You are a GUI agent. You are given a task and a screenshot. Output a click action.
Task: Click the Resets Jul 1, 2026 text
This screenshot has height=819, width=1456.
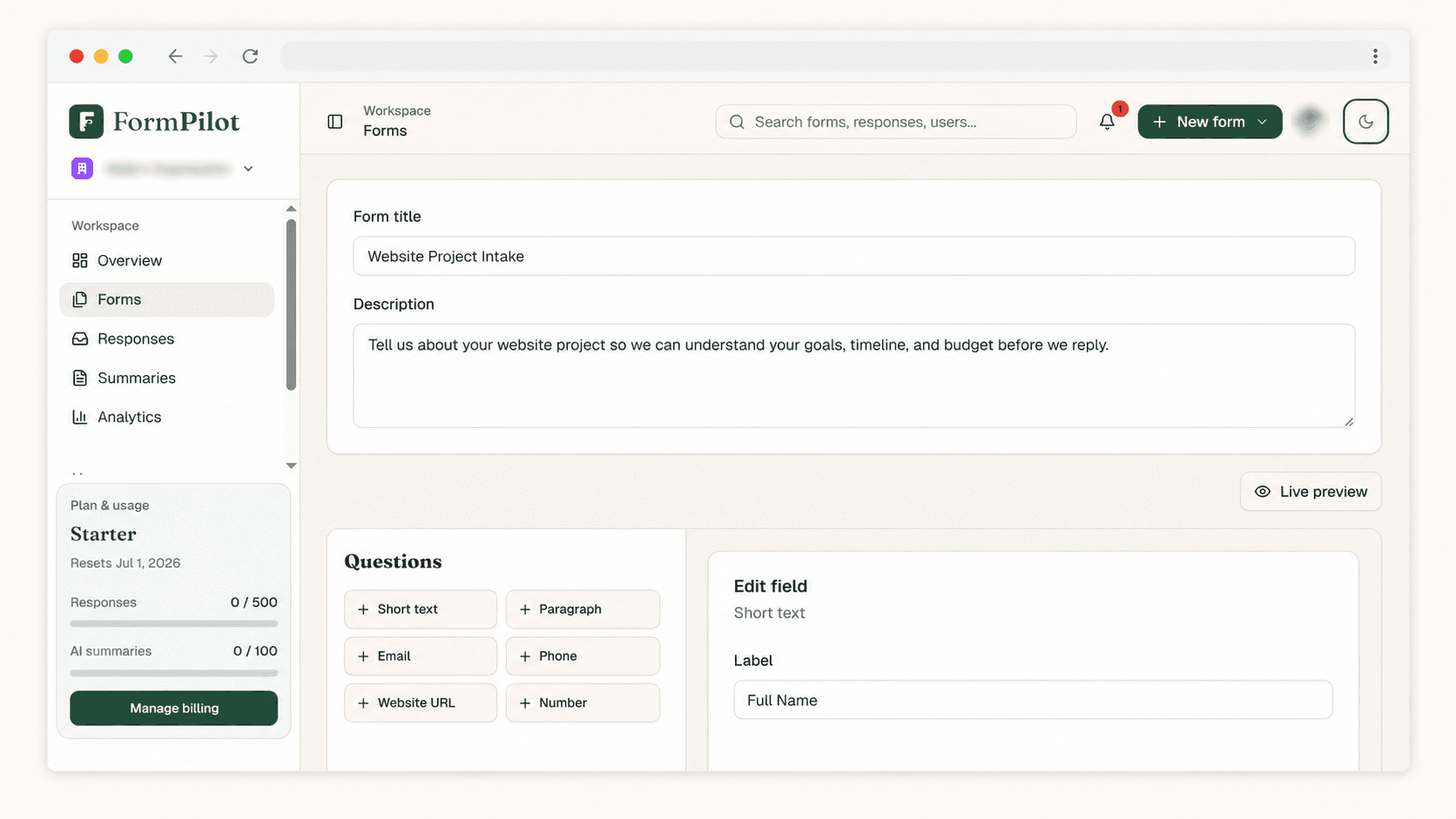pyautogui.click(x=125, y=563)
